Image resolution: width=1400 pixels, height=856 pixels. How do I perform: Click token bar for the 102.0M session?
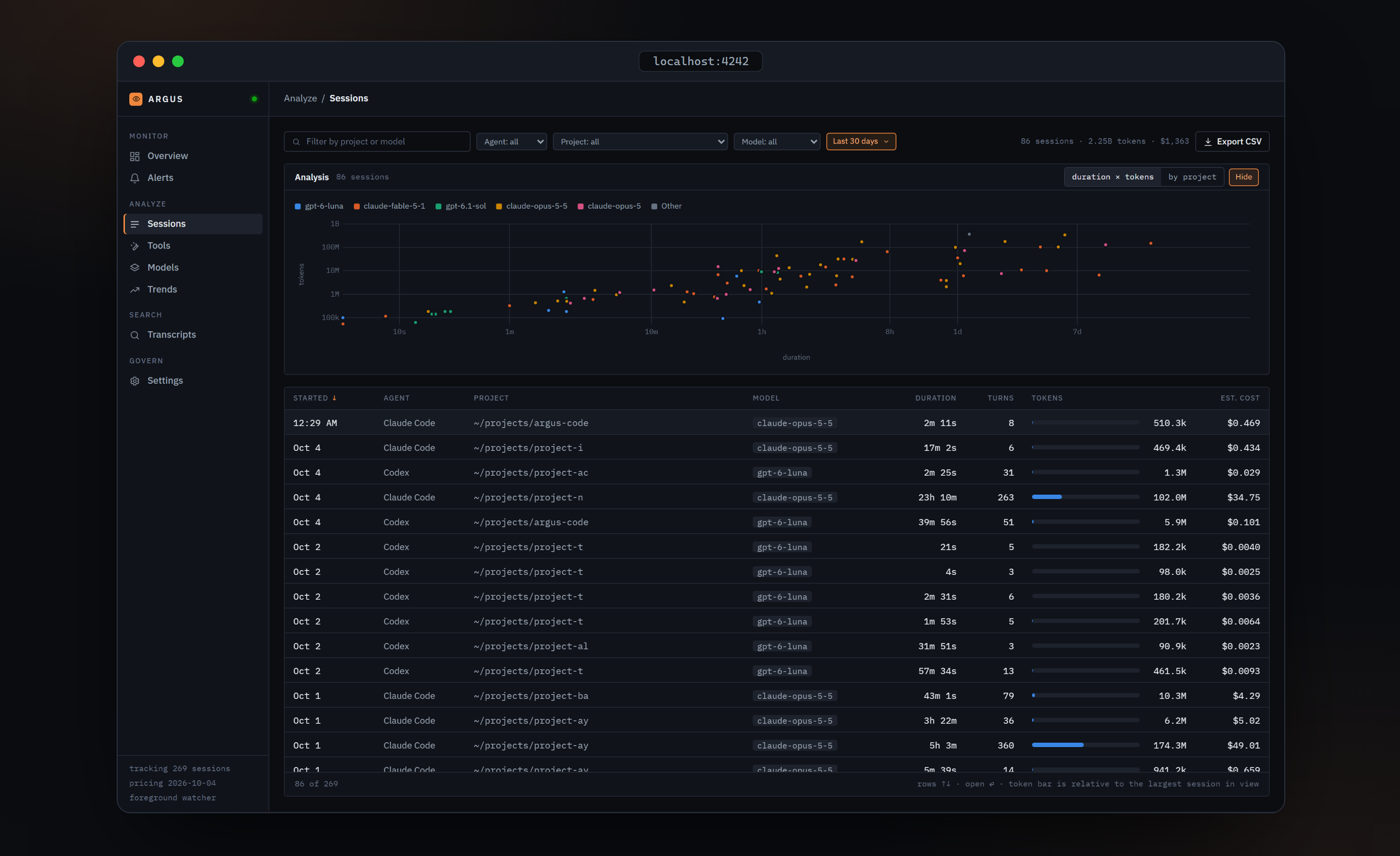(x=1085, y=498)
